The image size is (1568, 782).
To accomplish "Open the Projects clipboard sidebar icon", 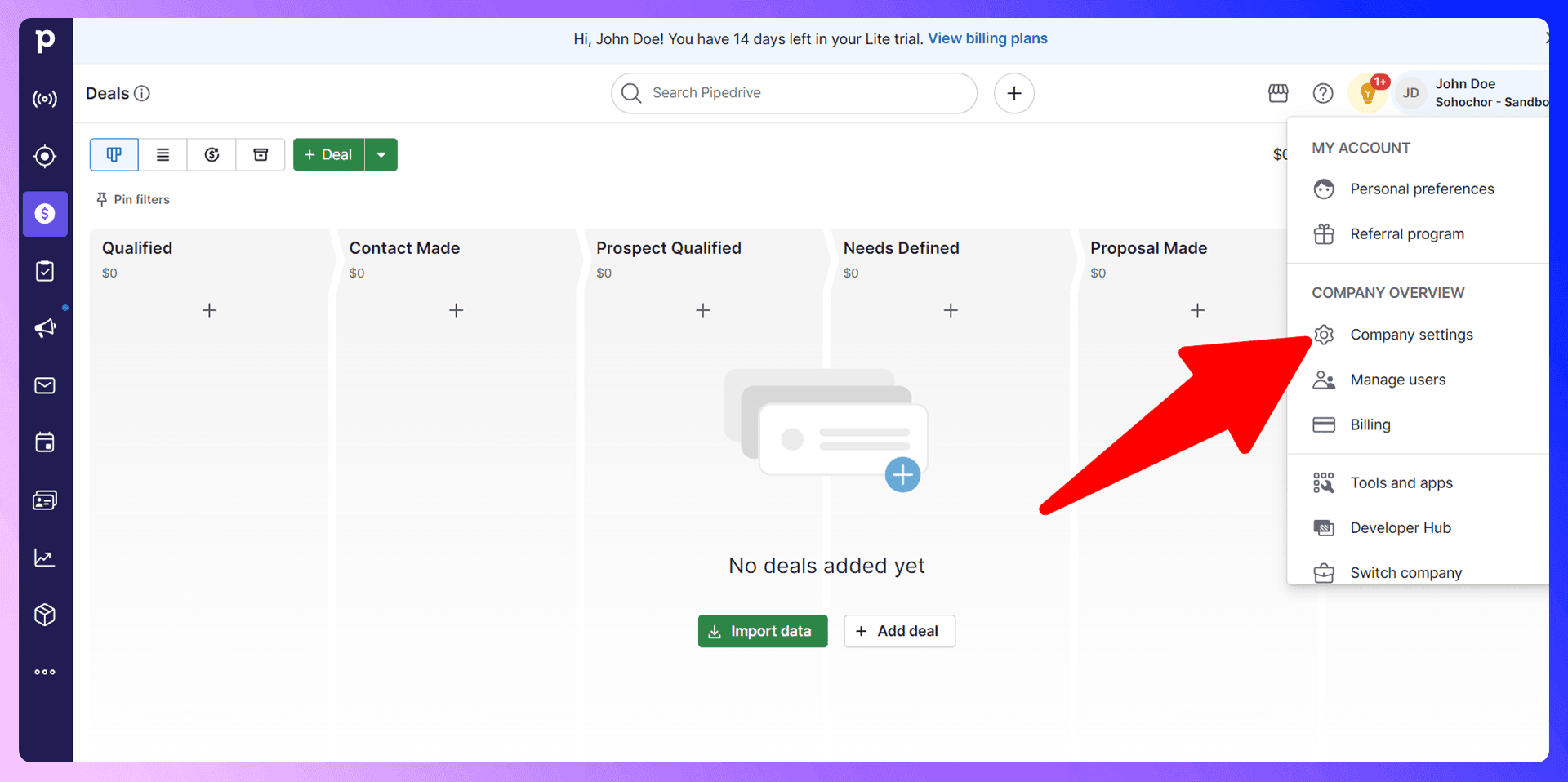I will pyautogui.click(x=45, y=271).
